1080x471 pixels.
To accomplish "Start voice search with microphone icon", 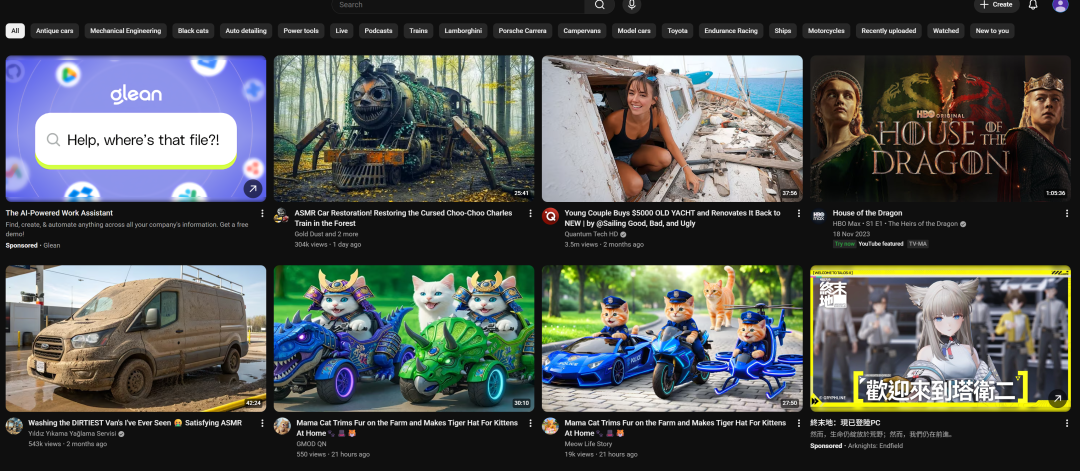I will tap(631, 5).
